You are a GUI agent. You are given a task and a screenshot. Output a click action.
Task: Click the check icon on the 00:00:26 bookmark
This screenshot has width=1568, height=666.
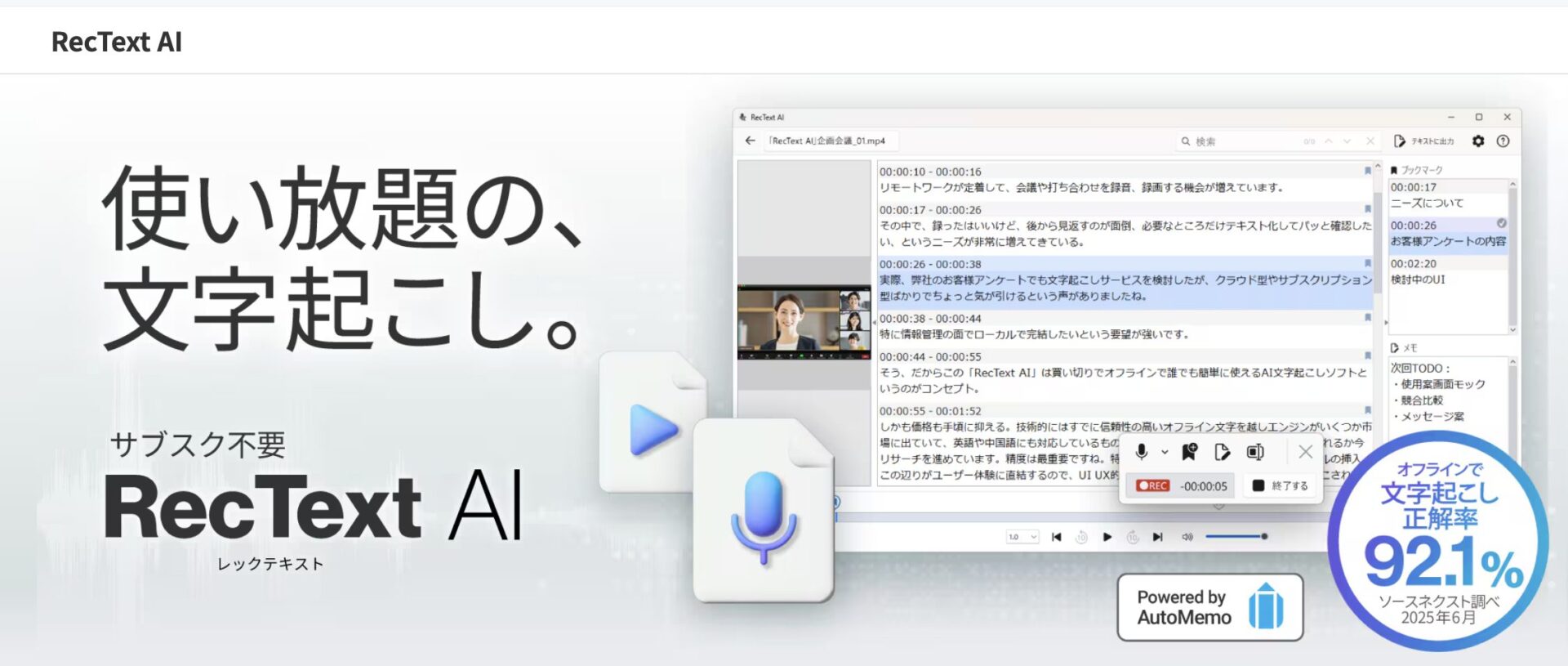(x=1501, y=223)
